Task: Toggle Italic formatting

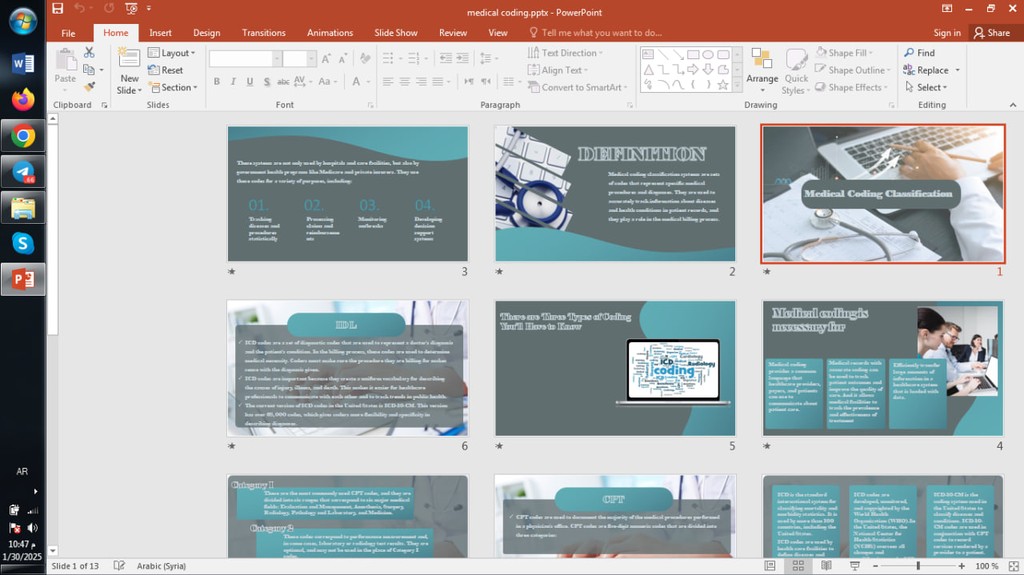Action: click(x=233, y=82)
